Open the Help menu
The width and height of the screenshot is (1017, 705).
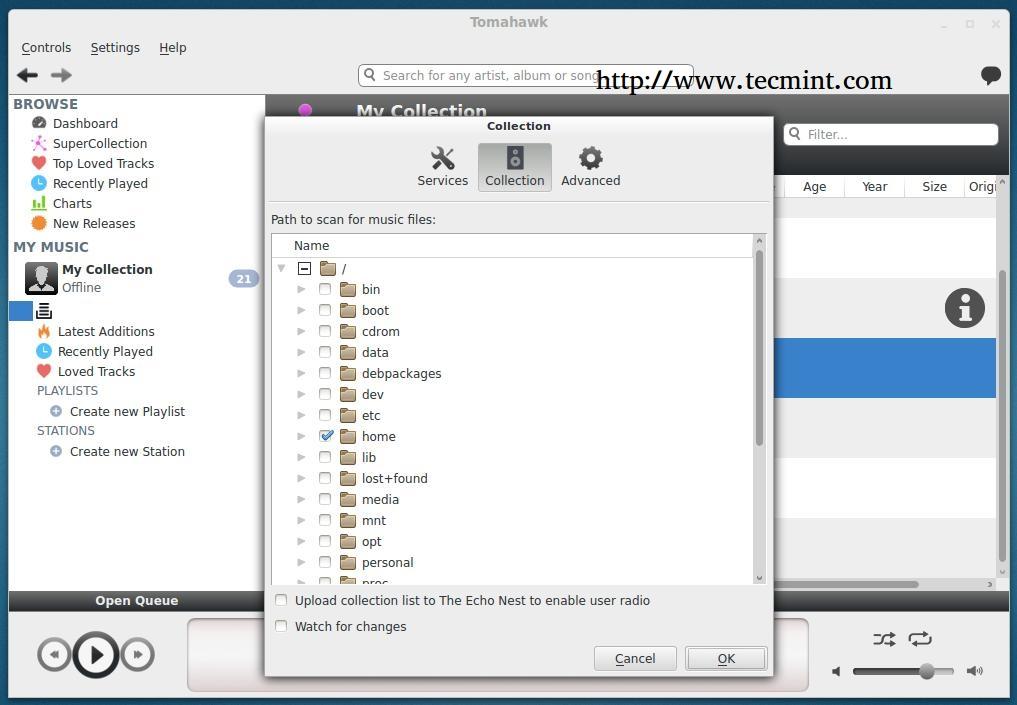click(x=173, y=48)
